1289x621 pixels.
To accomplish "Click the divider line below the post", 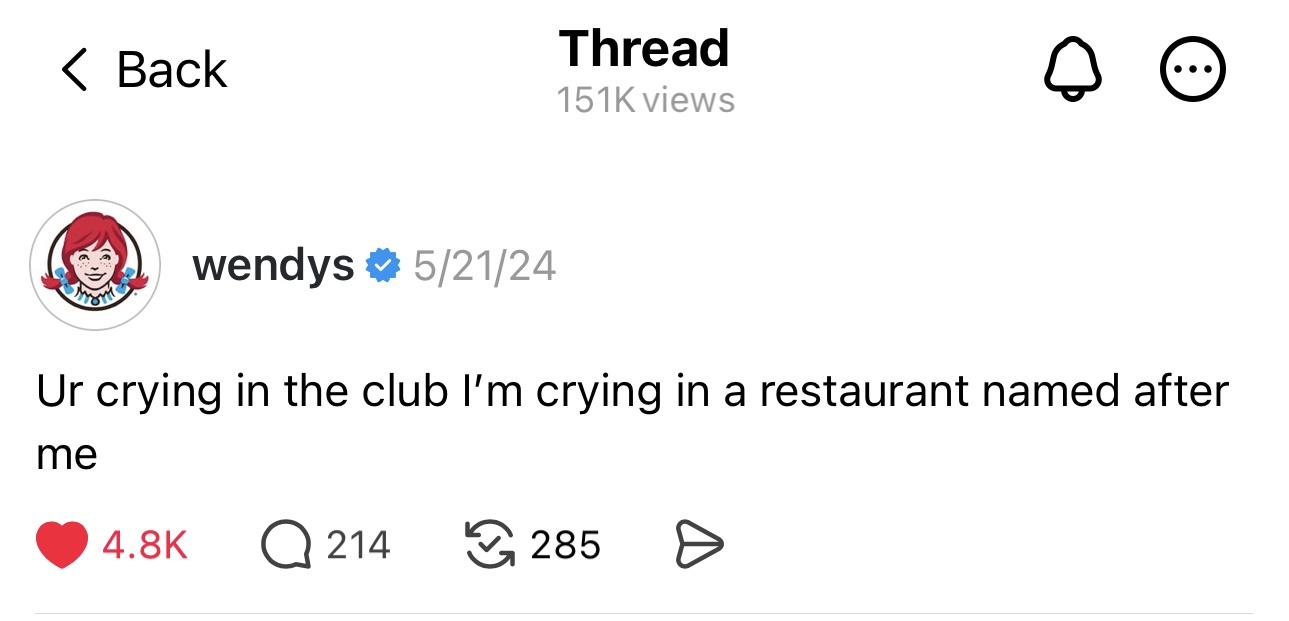I will 644,612.
